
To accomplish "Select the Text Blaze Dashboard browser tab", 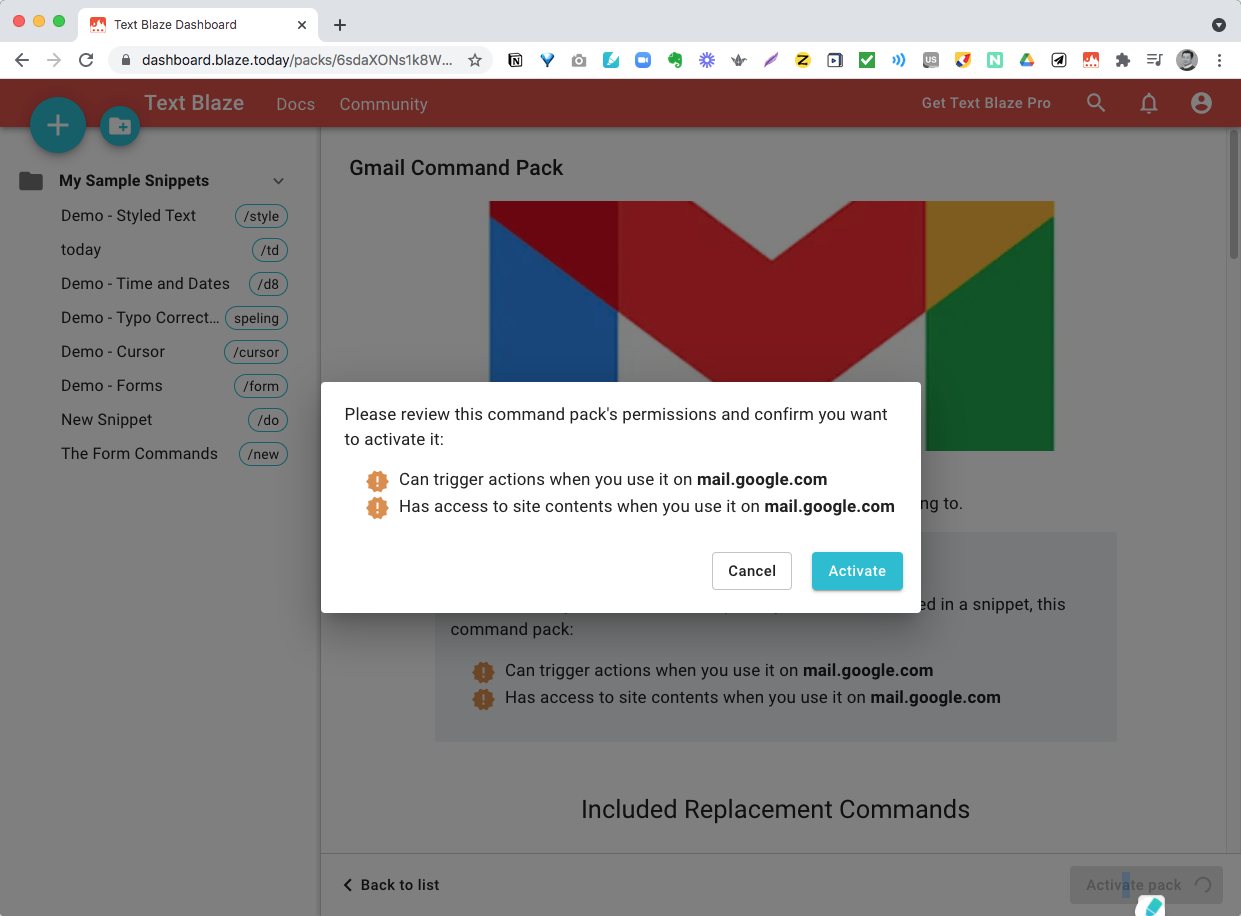I will tap(197, 24).
